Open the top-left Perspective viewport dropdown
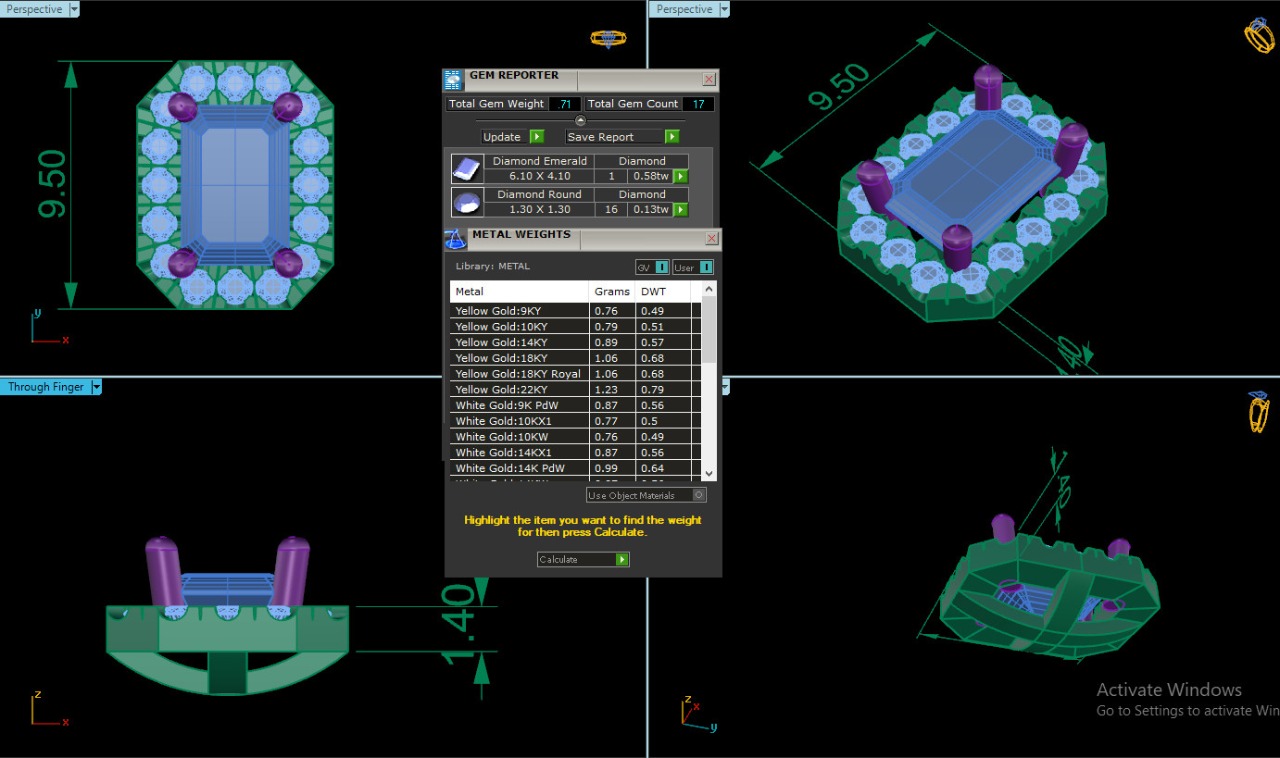Screen dimensions: 1280x758 74,9
